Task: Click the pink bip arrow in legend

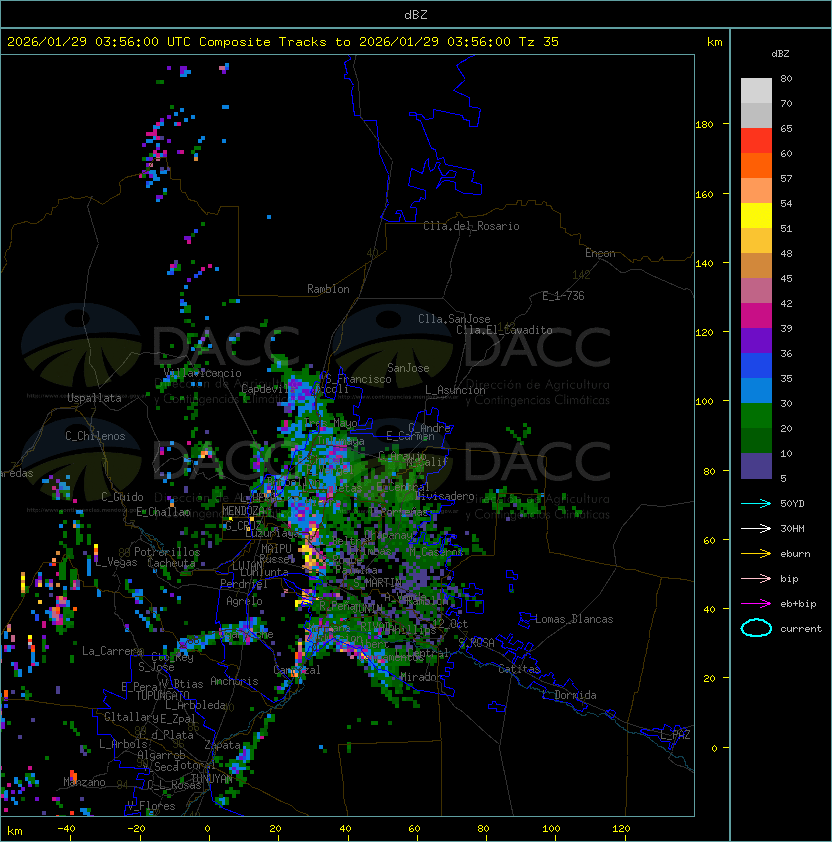Action: click(756, 579)
